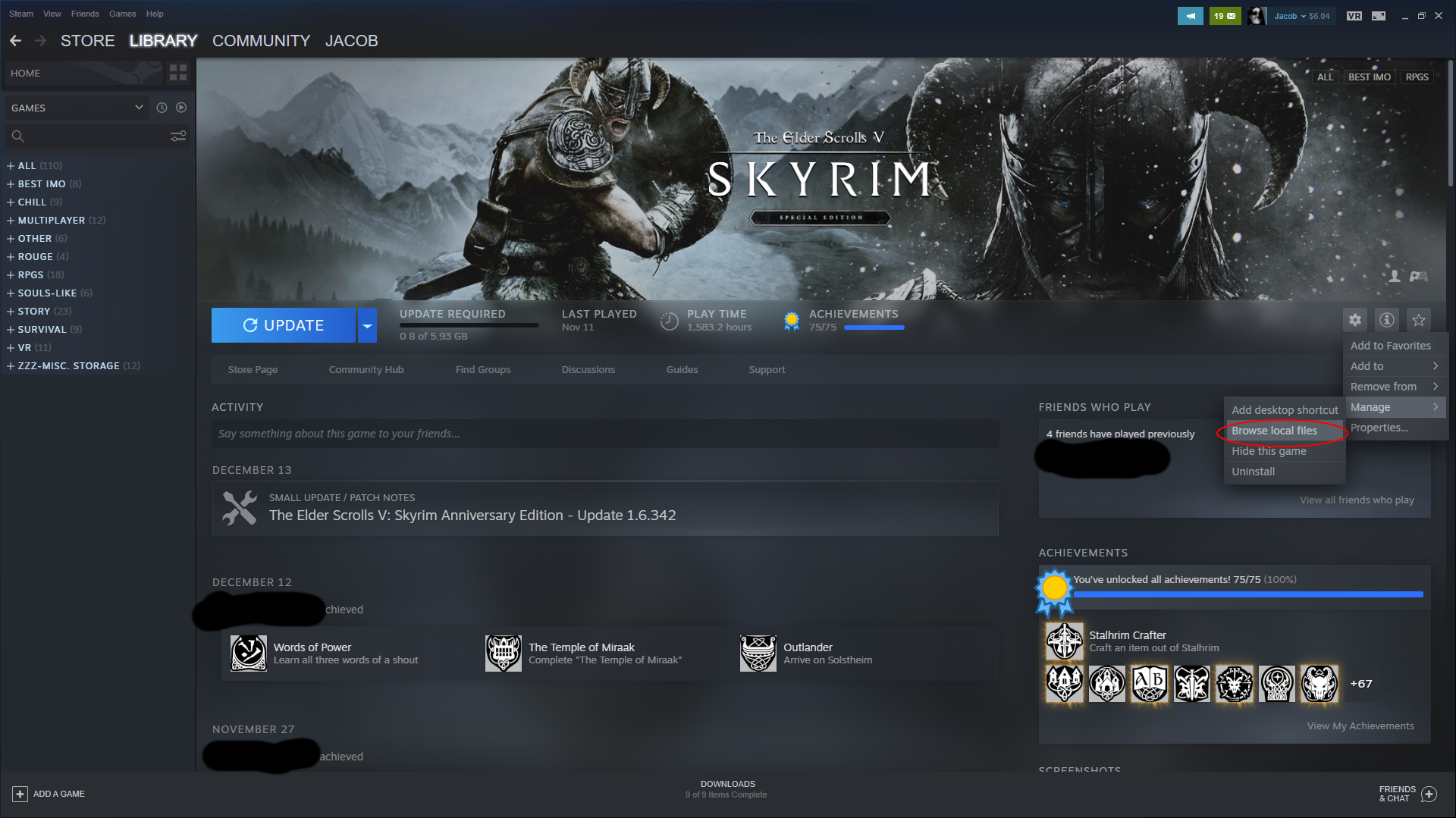The width and height of the screenshot is (1456, 818).
Task: Expand the SOULS-LIKE collection
Action: pos(11,293)
